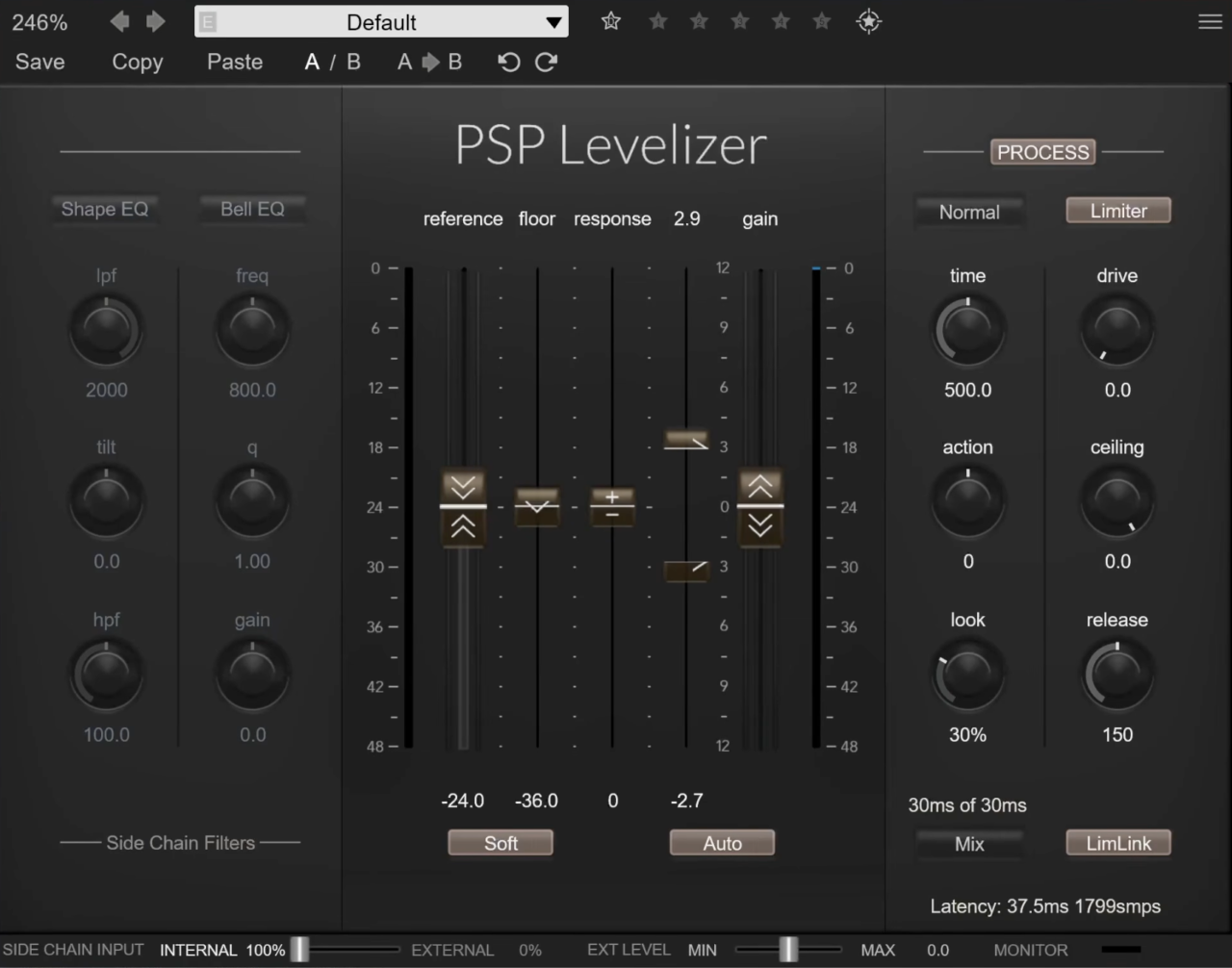Toggle the Auto gain button

[722, 843]
